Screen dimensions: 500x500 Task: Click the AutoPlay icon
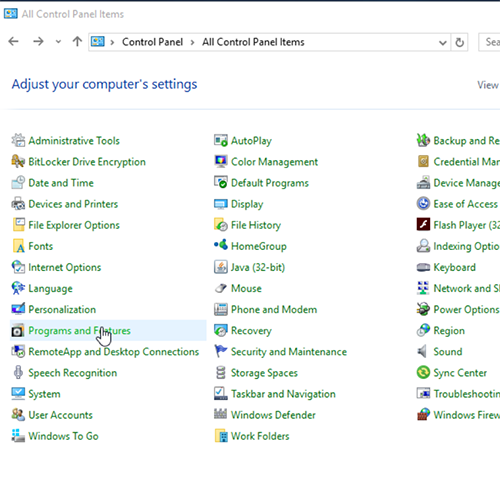[221, 140]
